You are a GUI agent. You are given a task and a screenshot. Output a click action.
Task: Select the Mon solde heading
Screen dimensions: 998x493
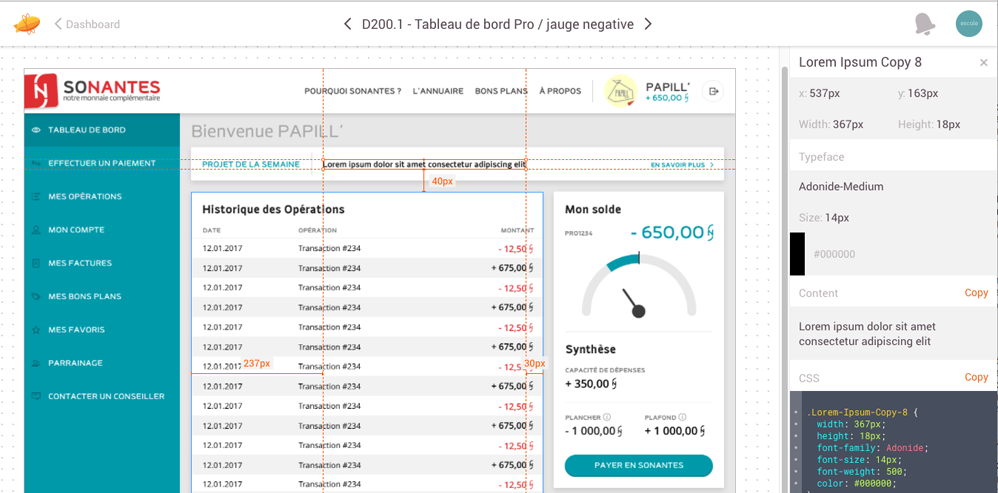tap(593, 209)
